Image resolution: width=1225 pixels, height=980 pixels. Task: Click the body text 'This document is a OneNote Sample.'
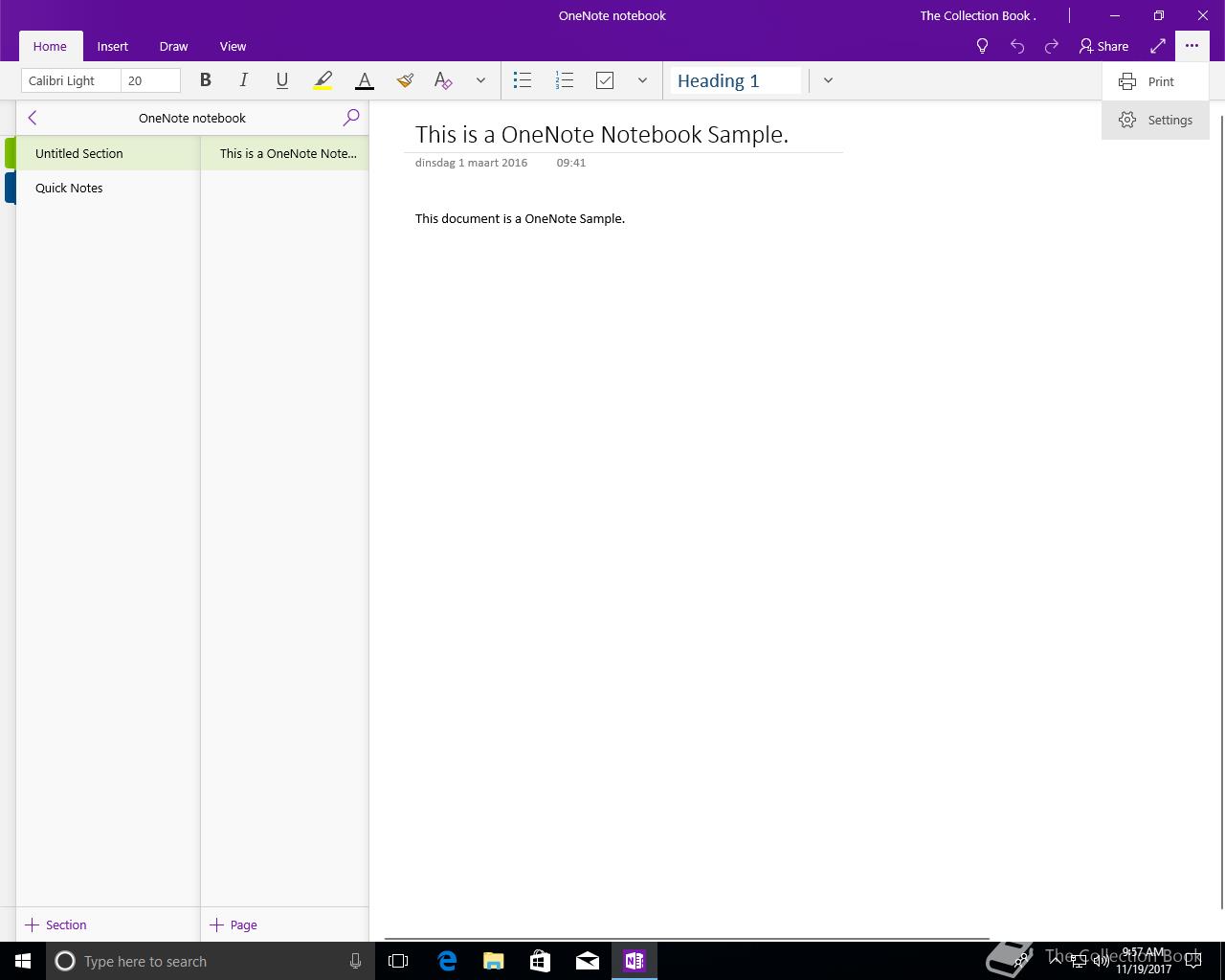(x=520, y=218)
